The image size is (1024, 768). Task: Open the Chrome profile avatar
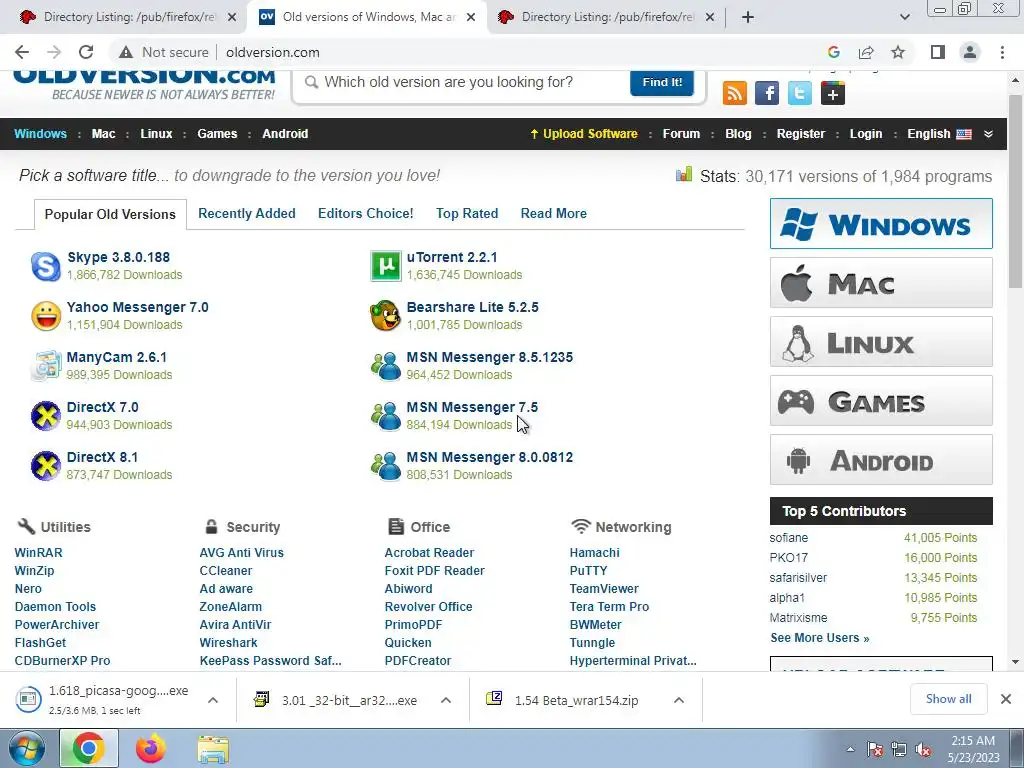pyautogui.click(x=970, y=52)
